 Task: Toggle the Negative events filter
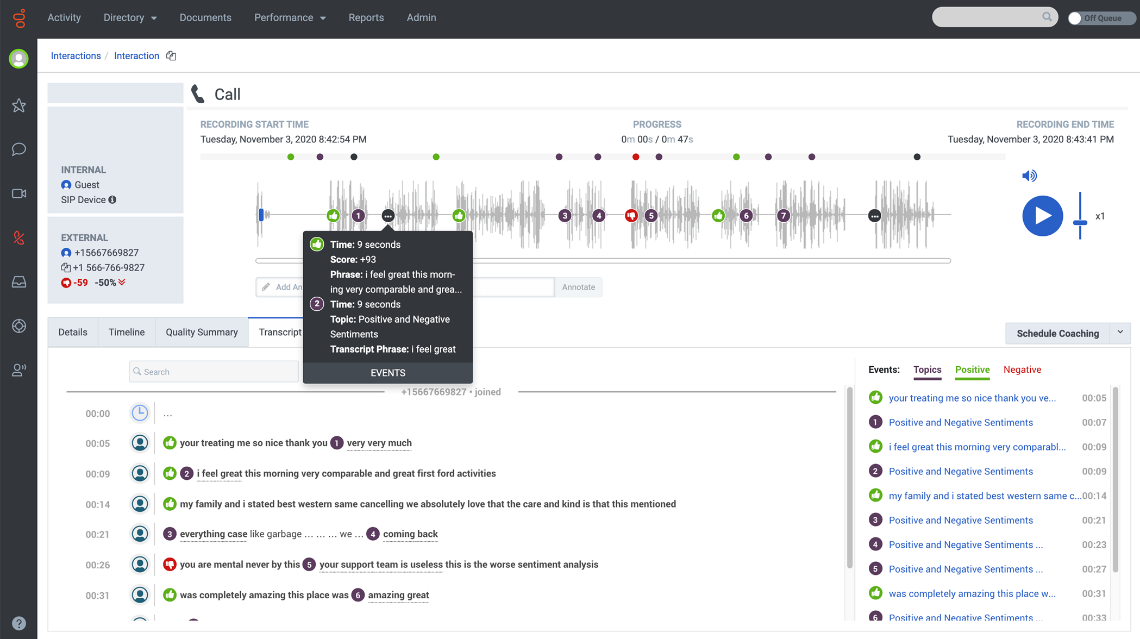(1022, 370)
